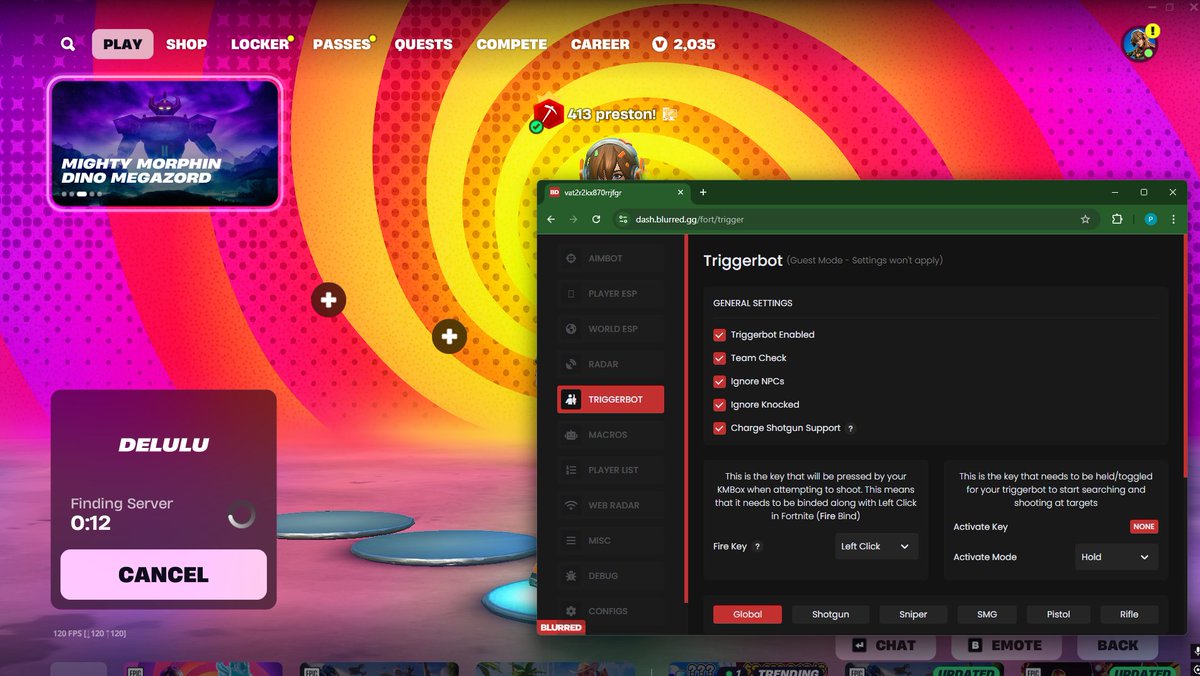Open the QUESTS tab in Fortnite
This screenshot has width=1200, height=676.
(423, 44)
